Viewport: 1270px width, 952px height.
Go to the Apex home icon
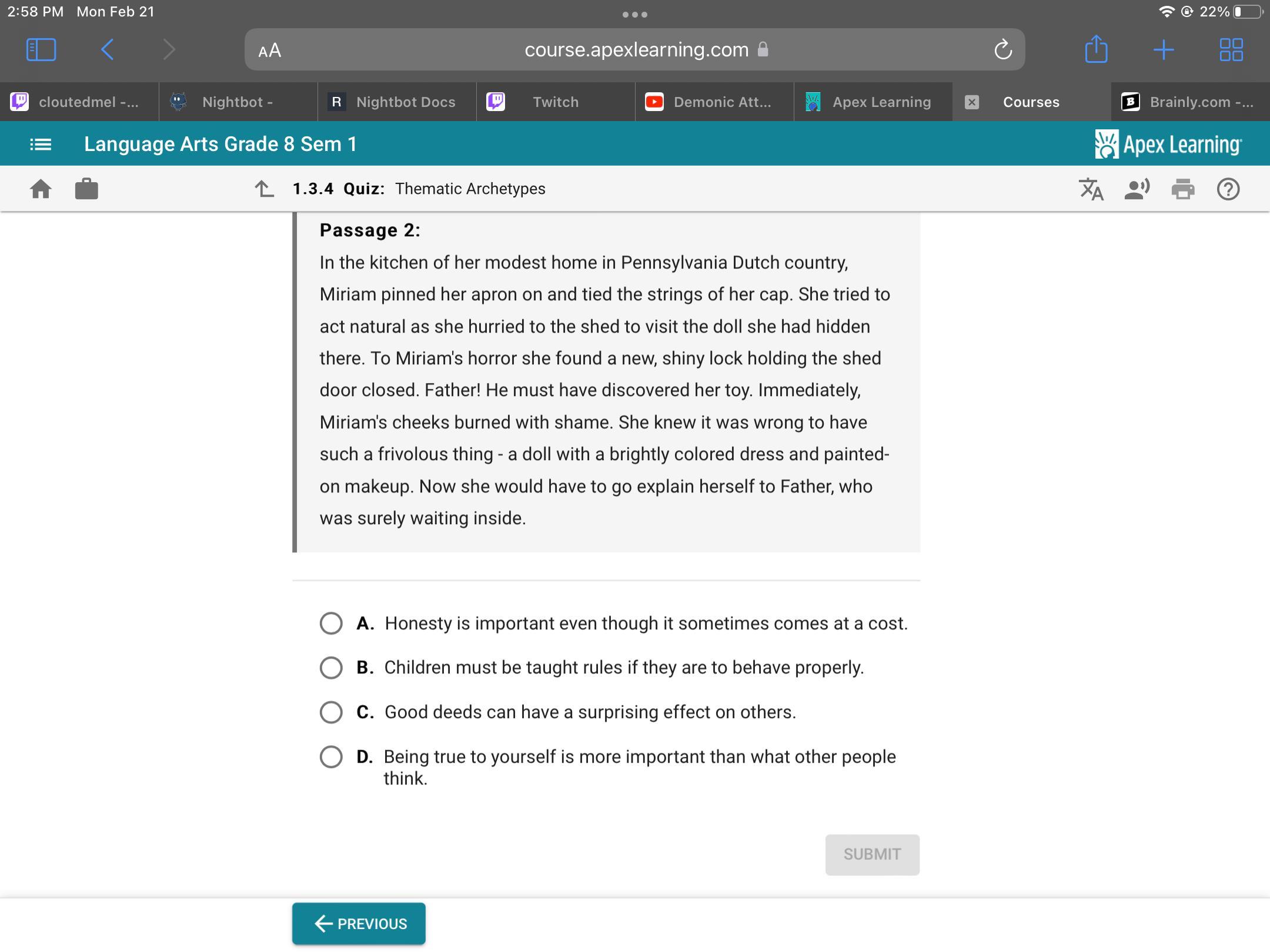point(41,189)
